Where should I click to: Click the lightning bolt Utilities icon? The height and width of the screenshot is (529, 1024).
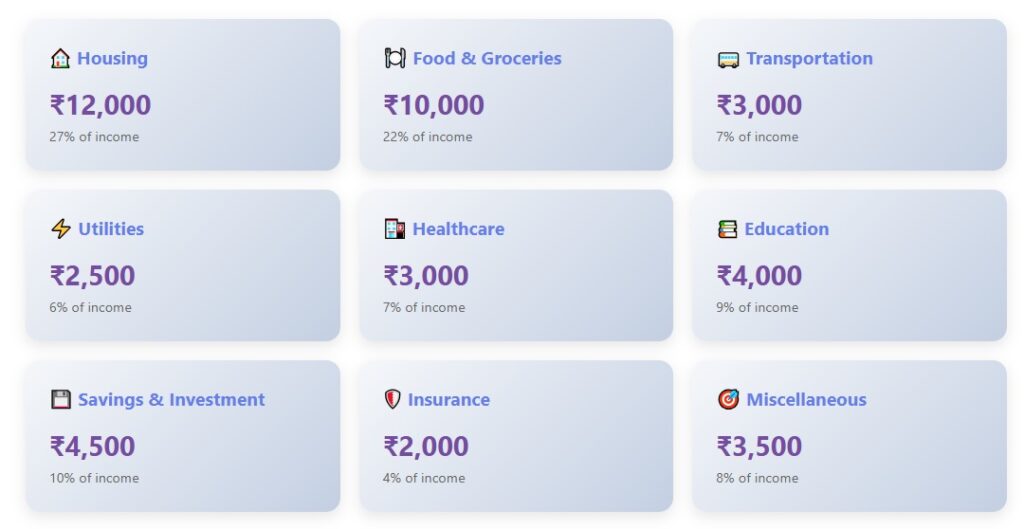point(60,229)
